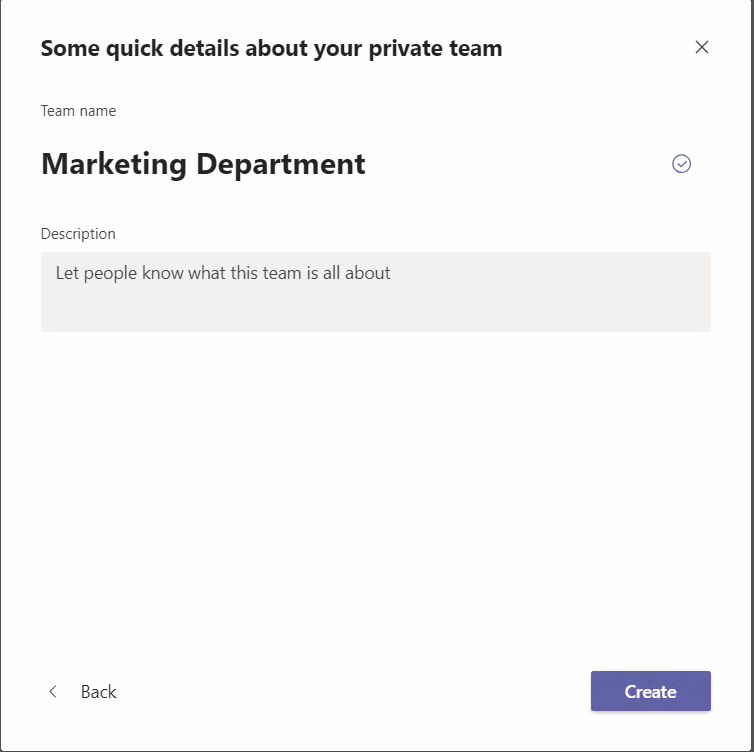Go back with the Back button
This screenshot has width=754, height=752.
(x=83, y=691)
